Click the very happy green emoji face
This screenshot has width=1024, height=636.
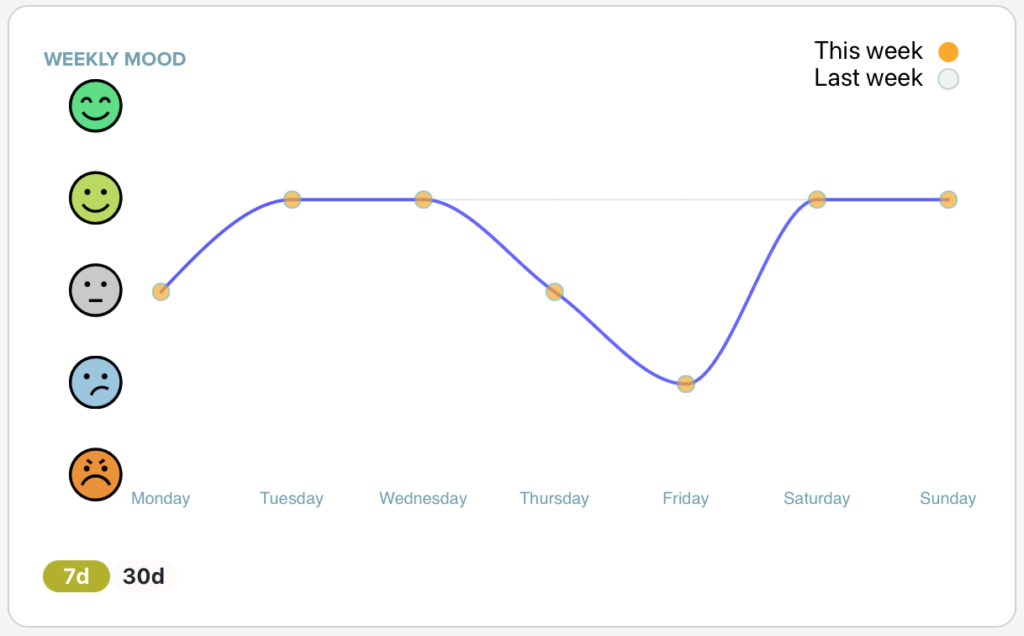95,106
